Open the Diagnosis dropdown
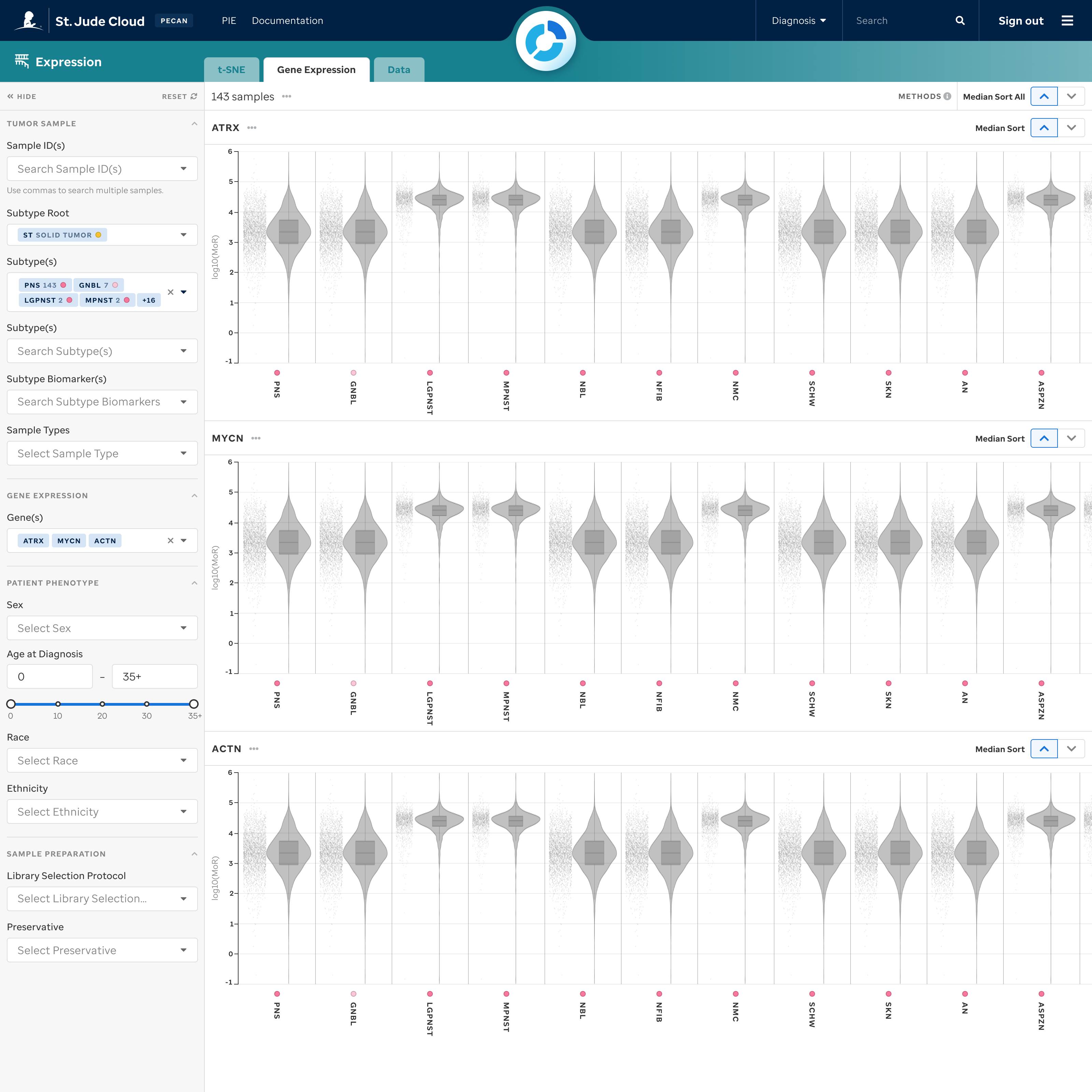 pos(798,21)
